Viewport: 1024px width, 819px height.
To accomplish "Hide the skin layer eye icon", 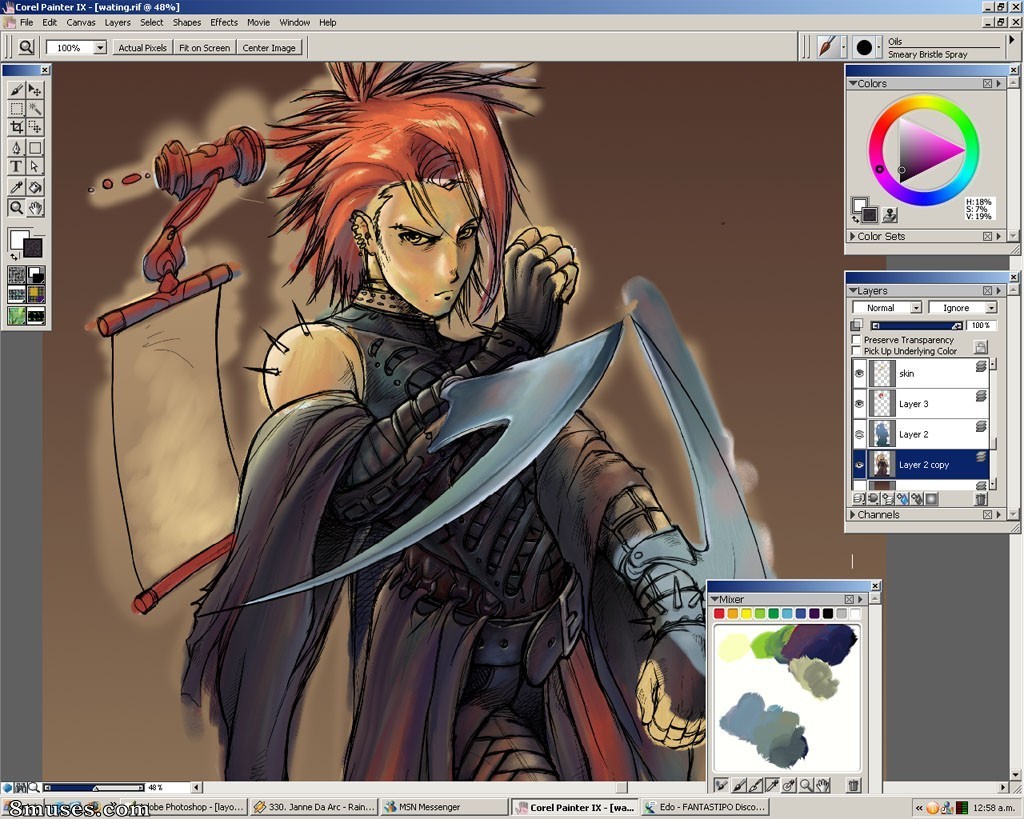I will tap(859, 374).
